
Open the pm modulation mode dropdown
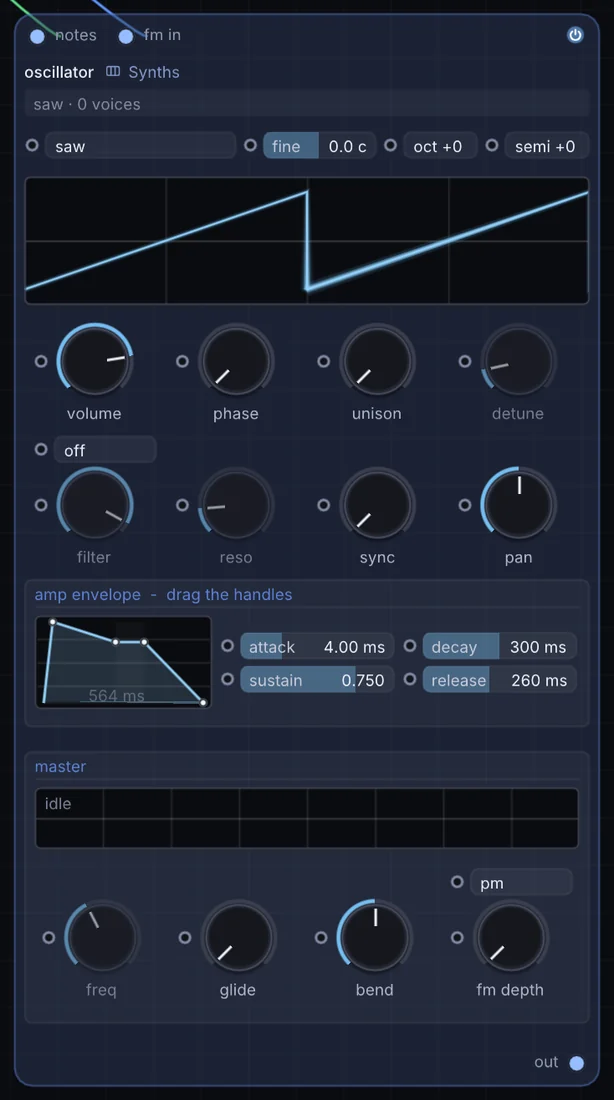pyautogui.click(x=521, y=883)
